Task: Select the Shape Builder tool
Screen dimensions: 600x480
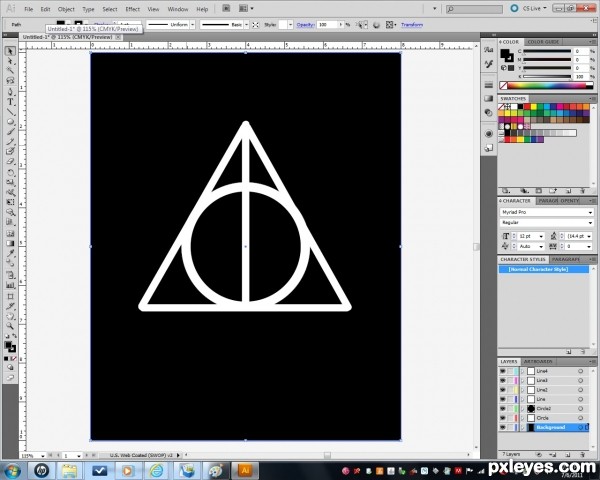Action: click(x=10, y=212)
